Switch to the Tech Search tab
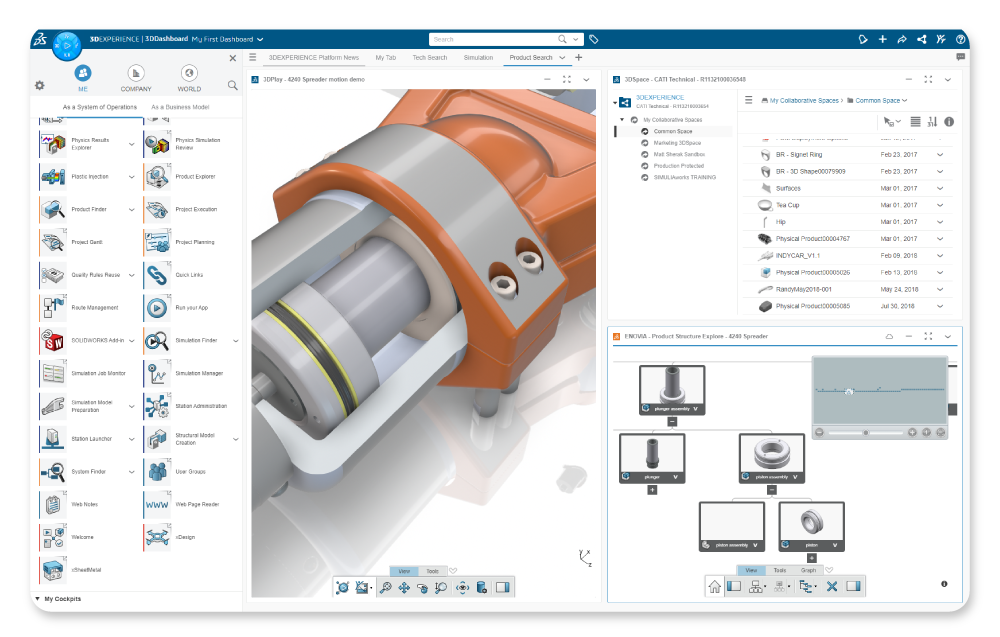This screenshot has height=637, width=1000. tap(430, 58)
